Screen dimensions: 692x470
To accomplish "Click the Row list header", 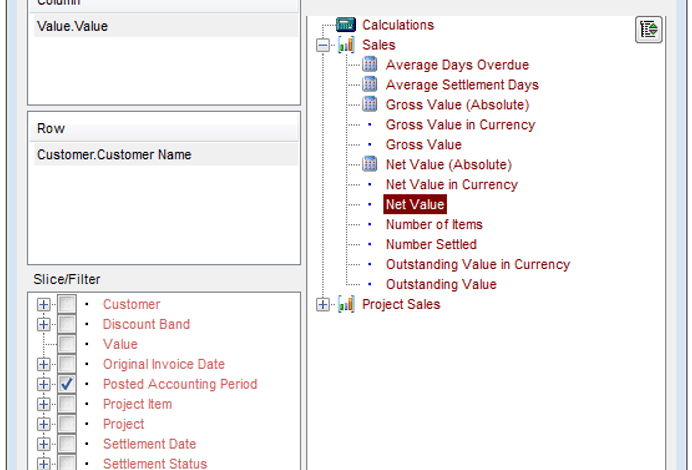I will pyautogui.click(x=164, y=128).
